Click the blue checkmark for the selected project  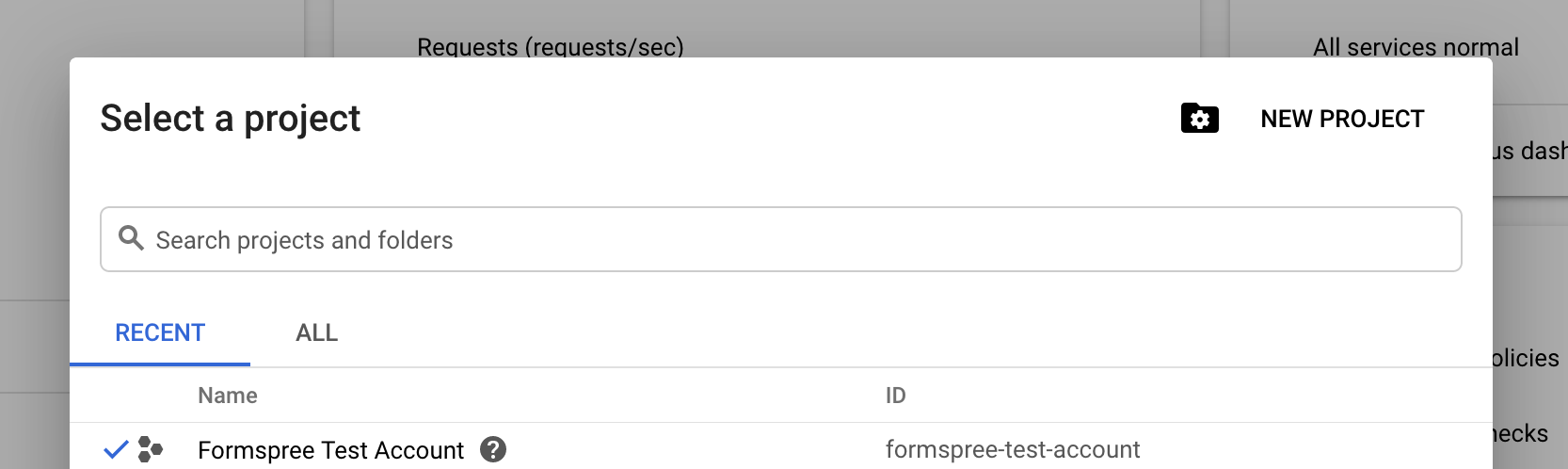116,449
